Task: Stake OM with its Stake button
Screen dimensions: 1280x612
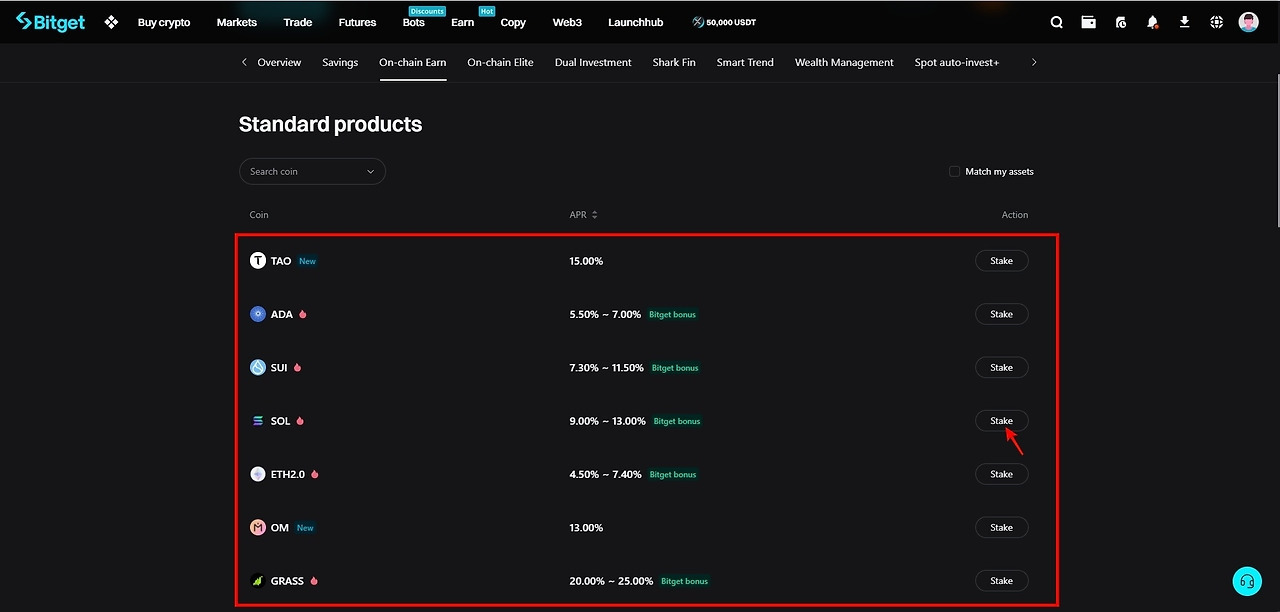Action: click(1002, 527)
